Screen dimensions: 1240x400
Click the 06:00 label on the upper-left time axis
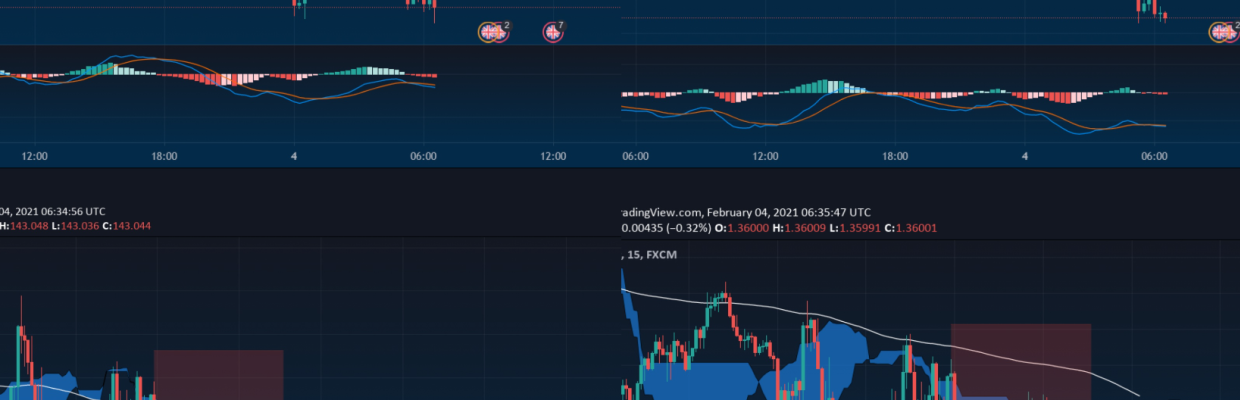423,157
